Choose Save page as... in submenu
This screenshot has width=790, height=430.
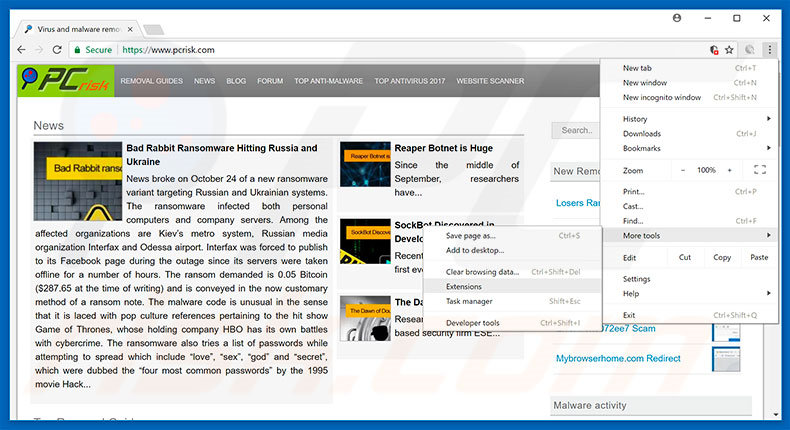tap(512, 235)
